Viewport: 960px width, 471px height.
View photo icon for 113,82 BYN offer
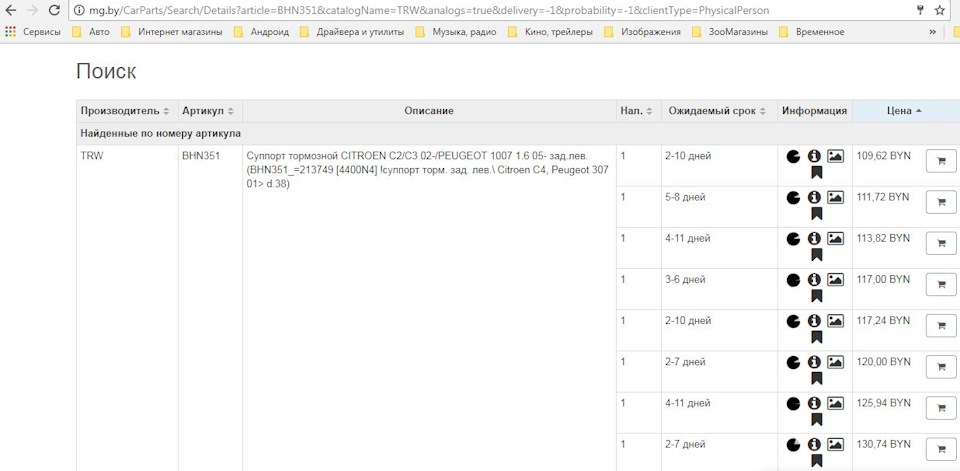(x=835, y=238)
